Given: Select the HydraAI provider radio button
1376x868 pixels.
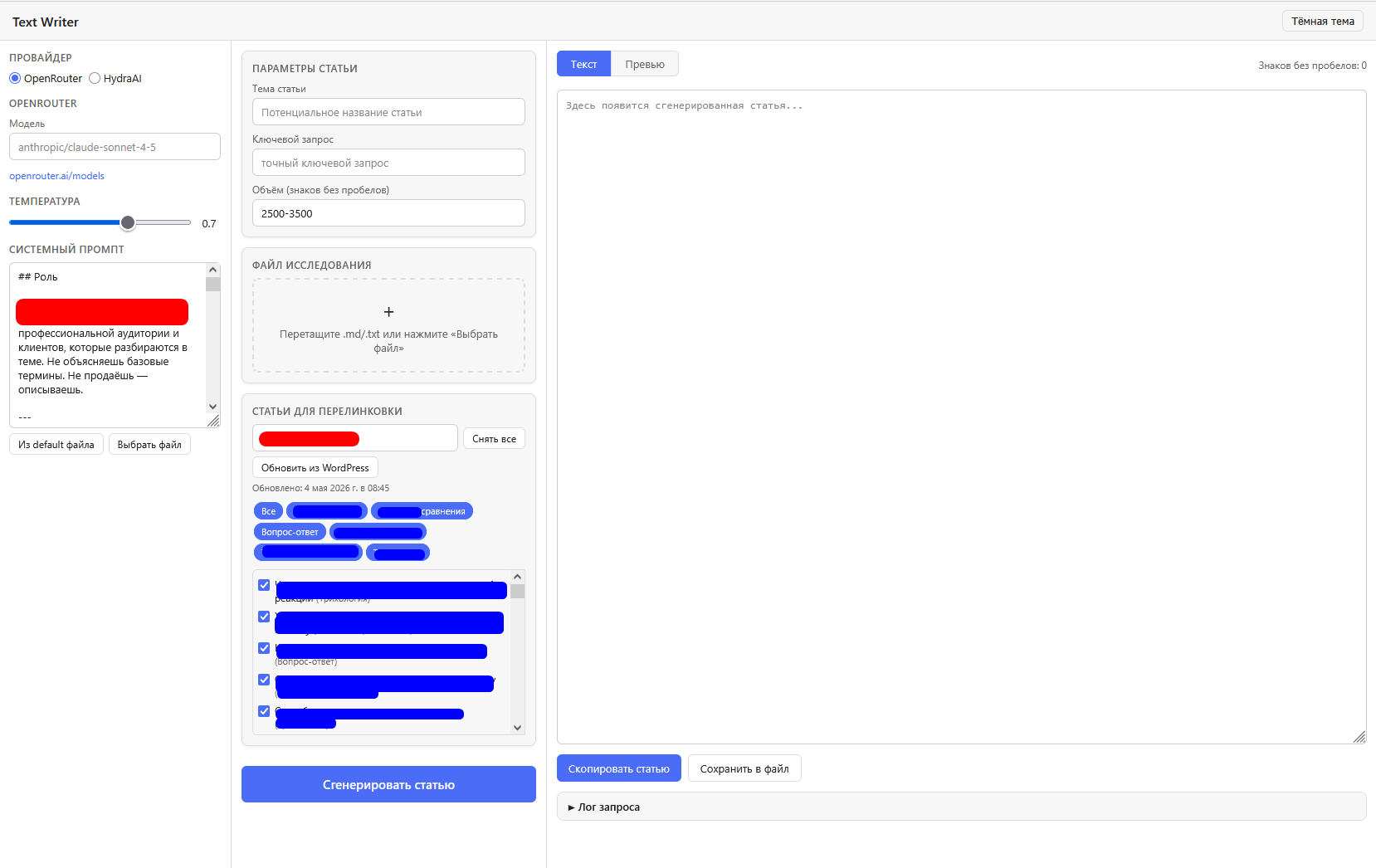Looking at the screenshot, I should (x=95, y=78).
